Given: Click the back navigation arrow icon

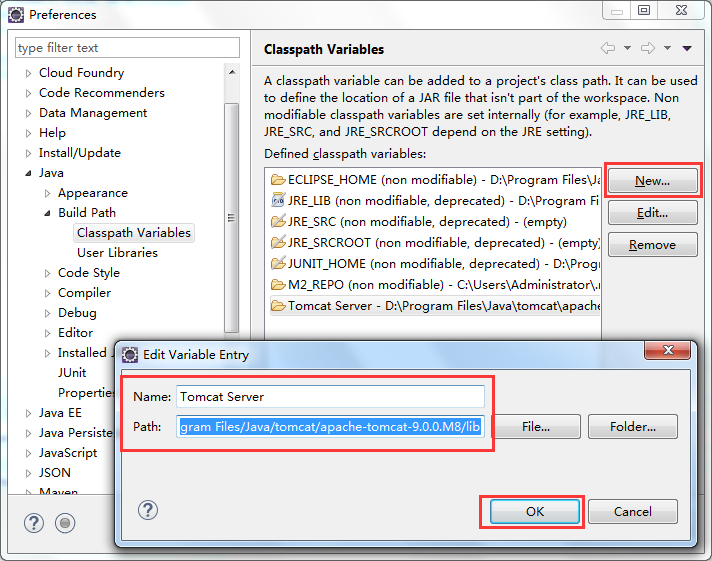Looking at the screenshot, I should (x=607, y=48).
